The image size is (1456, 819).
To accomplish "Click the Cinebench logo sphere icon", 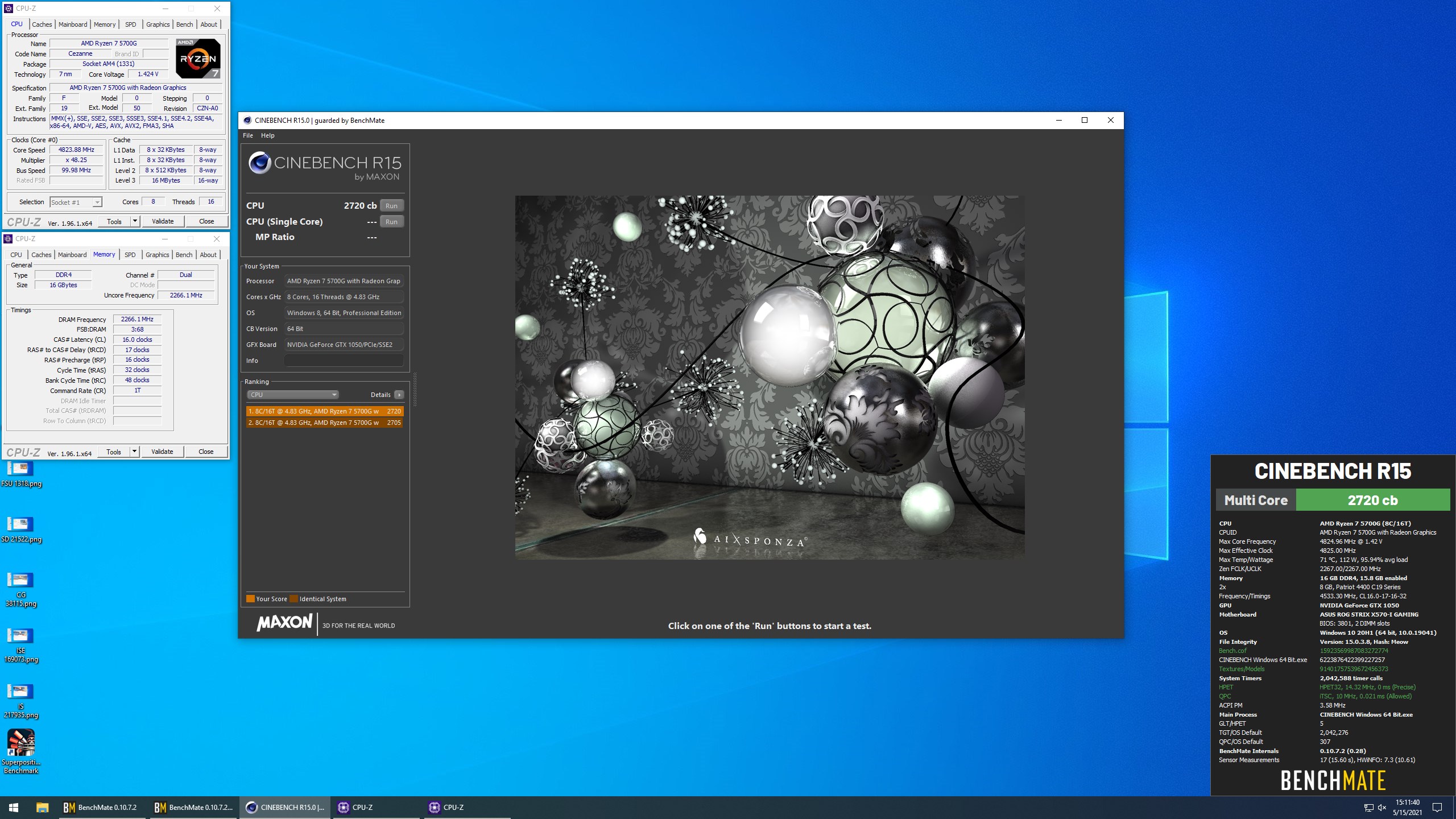I will [x=259, y=163].
